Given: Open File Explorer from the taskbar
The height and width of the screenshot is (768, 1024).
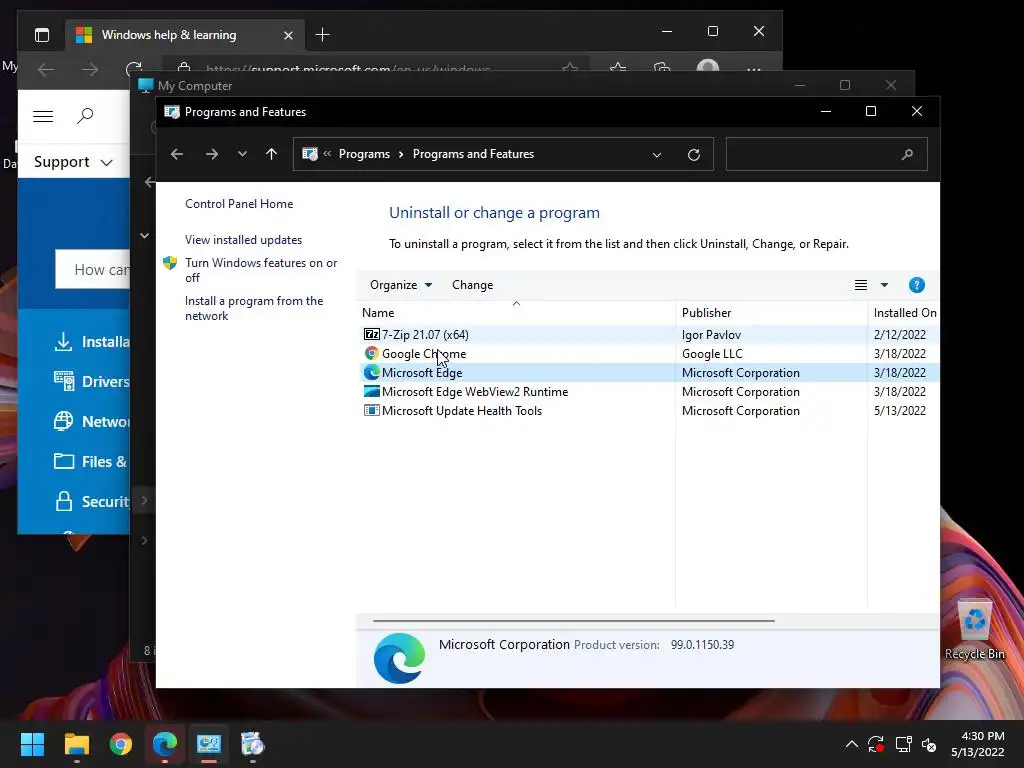Looking at the screenshot, I should [76, 744].
